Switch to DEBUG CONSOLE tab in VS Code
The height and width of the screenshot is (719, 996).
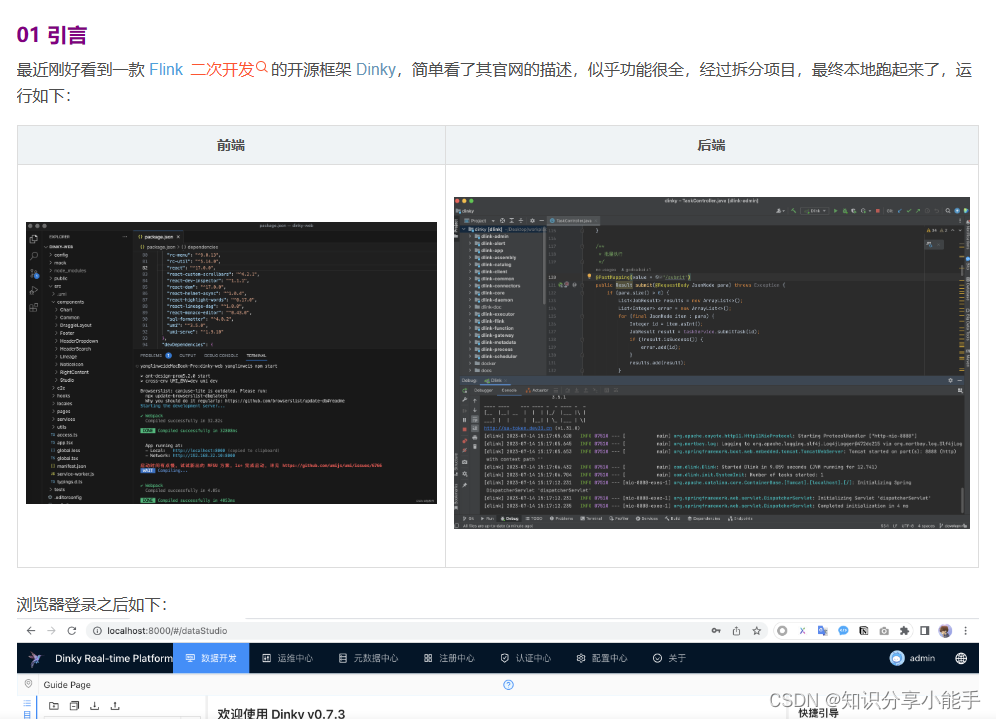pos(221,356)
